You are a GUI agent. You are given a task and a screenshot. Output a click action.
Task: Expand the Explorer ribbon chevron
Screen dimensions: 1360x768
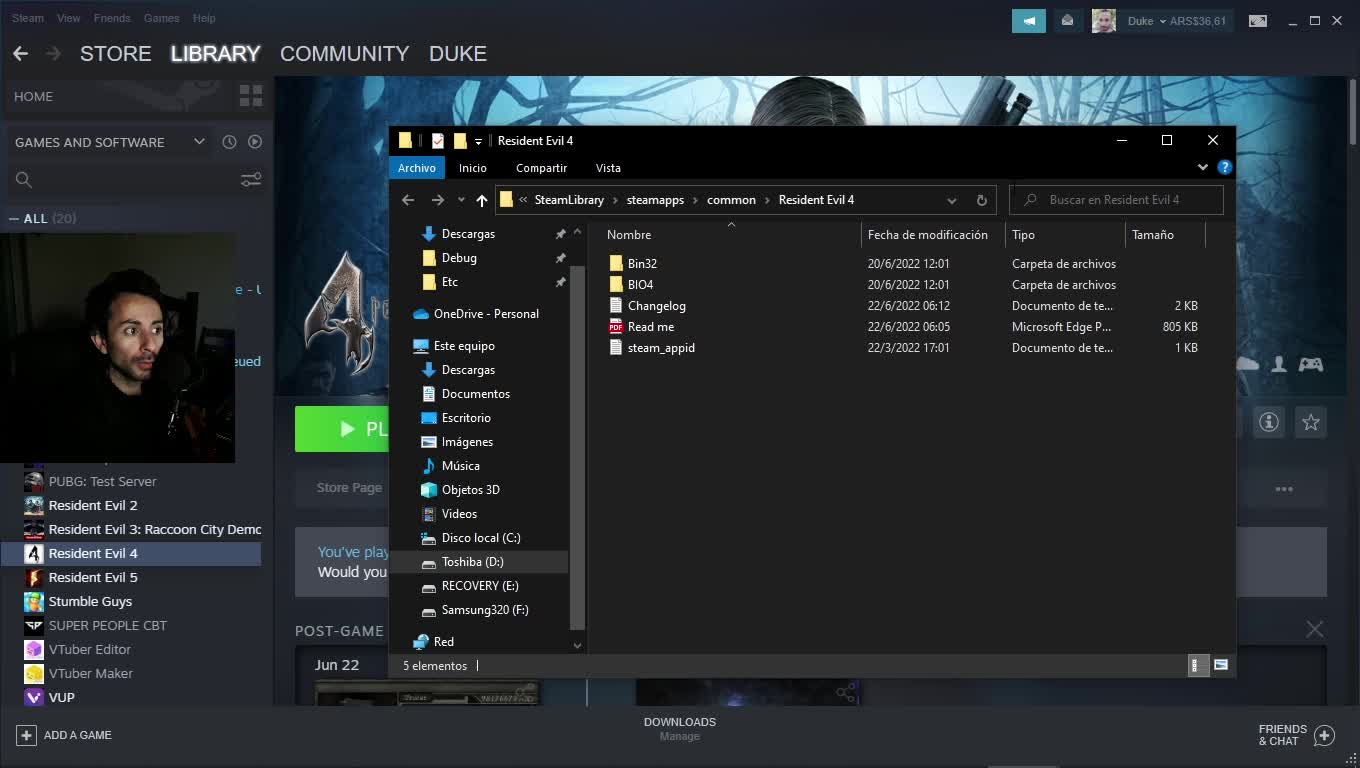[1203, 168]
